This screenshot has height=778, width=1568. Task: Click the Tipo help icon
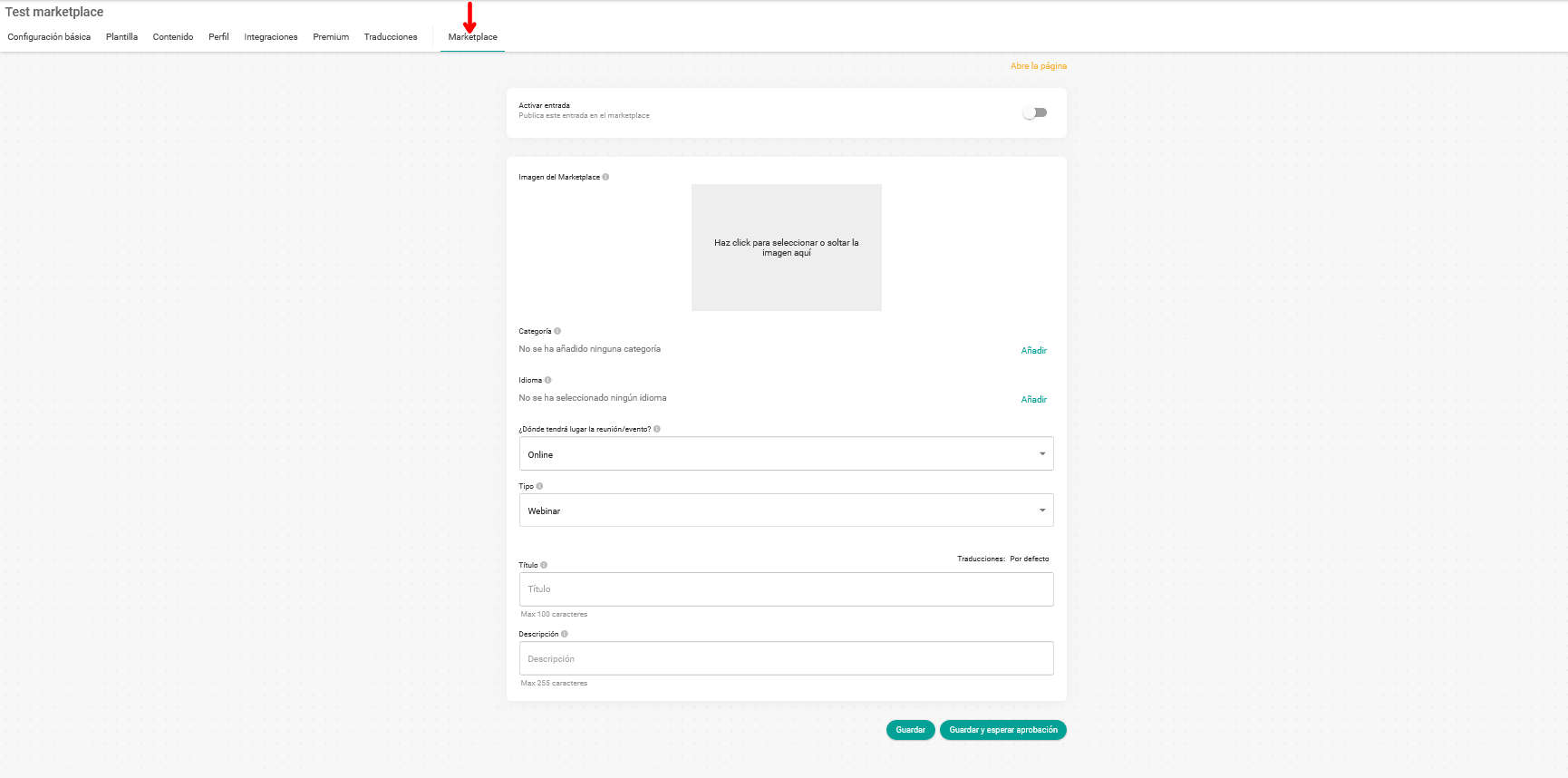click(539, 486)
